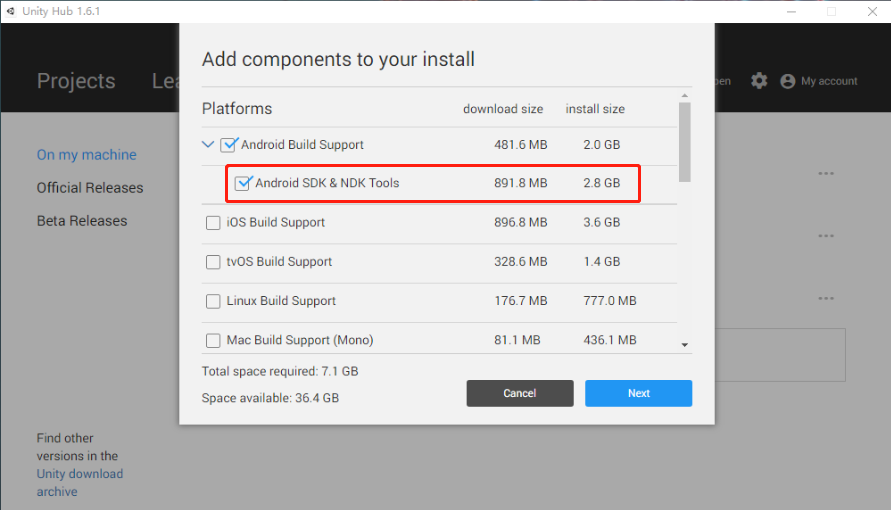Click the tvOS Build Support label
Screen dimensions: 891x510
click(279, 261)
